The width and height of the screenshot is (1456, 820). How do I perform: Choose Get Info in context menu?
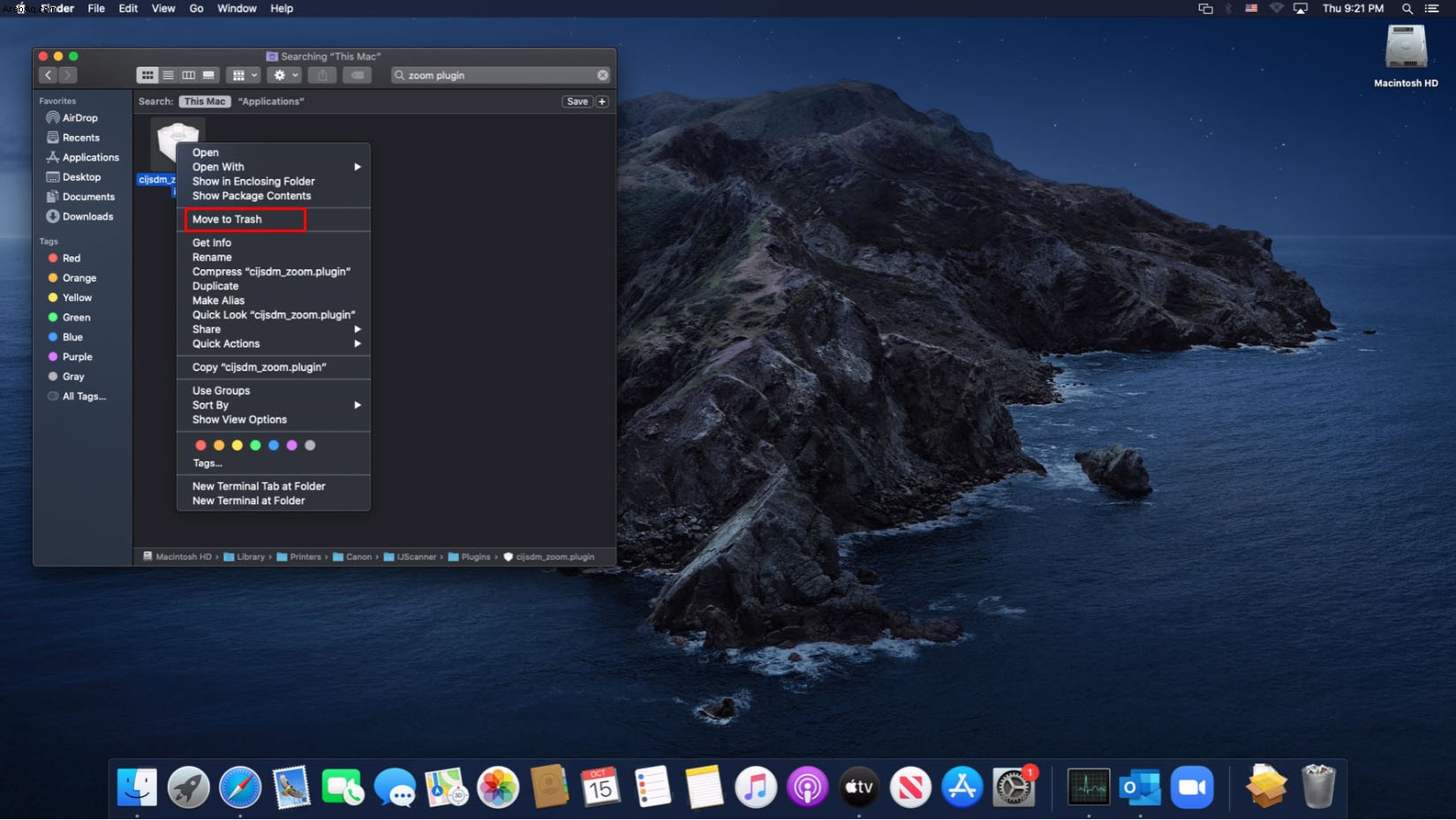tap(274, 243)
